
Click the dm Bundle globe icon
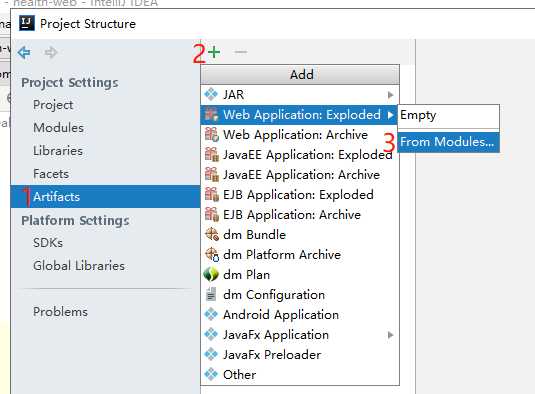212,235
